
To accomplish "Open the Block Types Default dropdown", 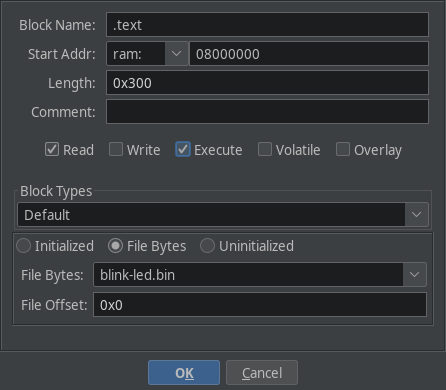I will 223,215.
